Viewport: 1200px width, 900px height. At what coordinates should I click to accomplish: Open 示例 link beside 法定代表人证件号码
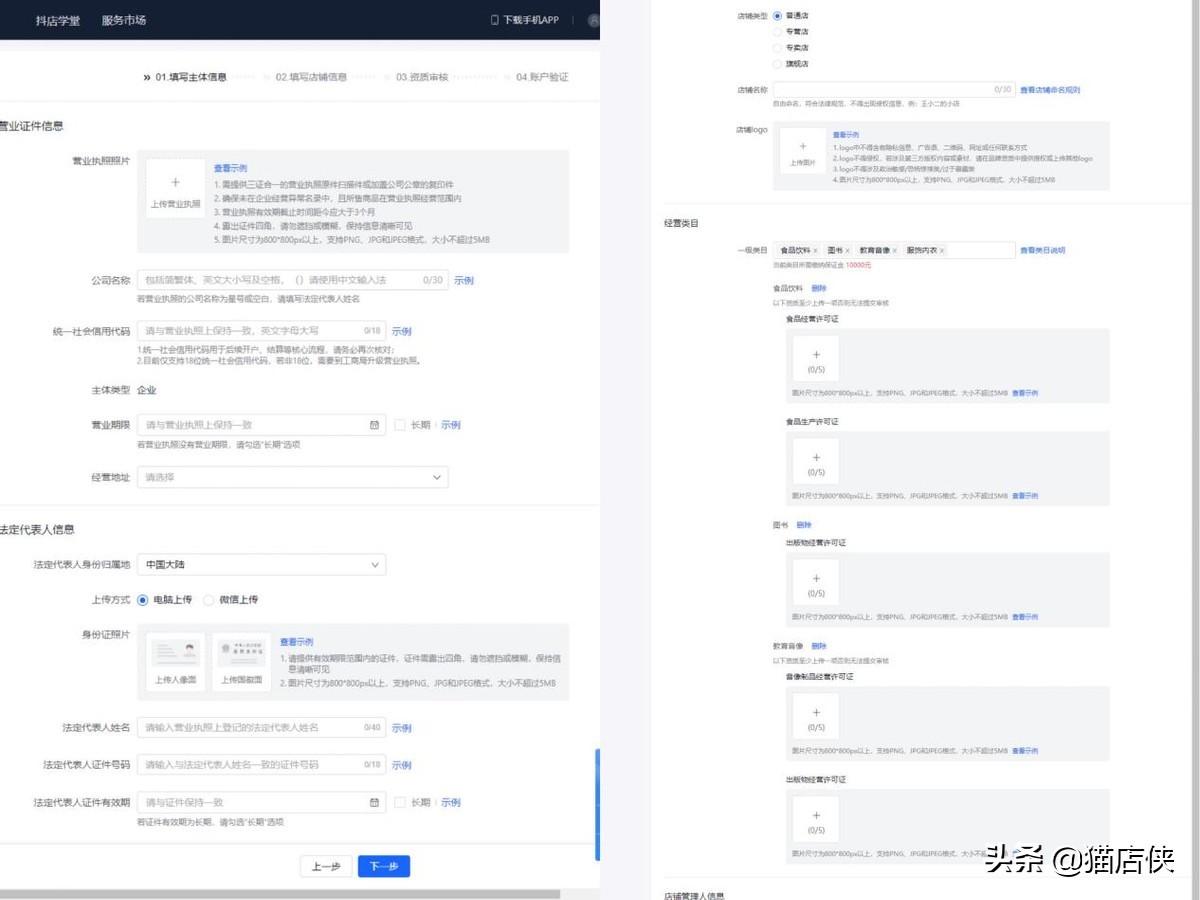[x=401, y=765]
